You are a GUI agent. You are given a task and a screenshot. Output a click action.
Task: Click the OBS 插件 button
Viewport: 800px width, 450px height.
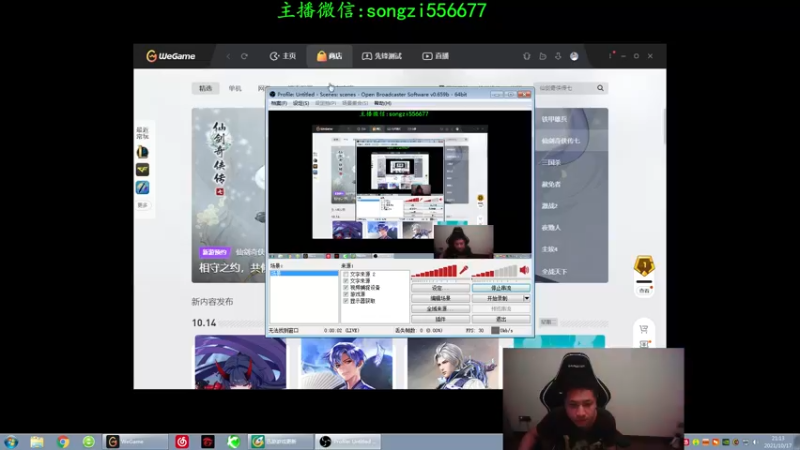click(x=440, y=319)
